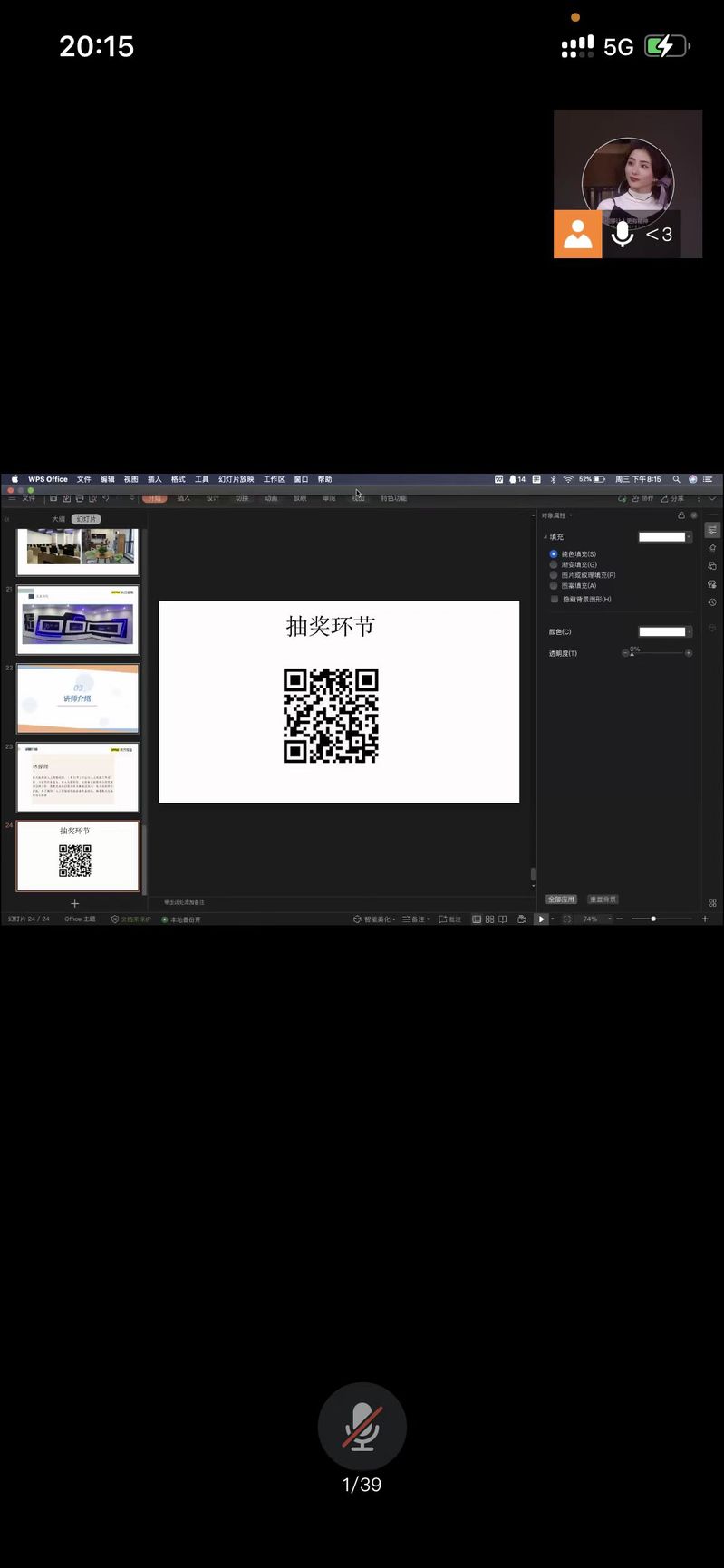
Task: Tap the orange participant icon
Action: click(x=577, y=235)
